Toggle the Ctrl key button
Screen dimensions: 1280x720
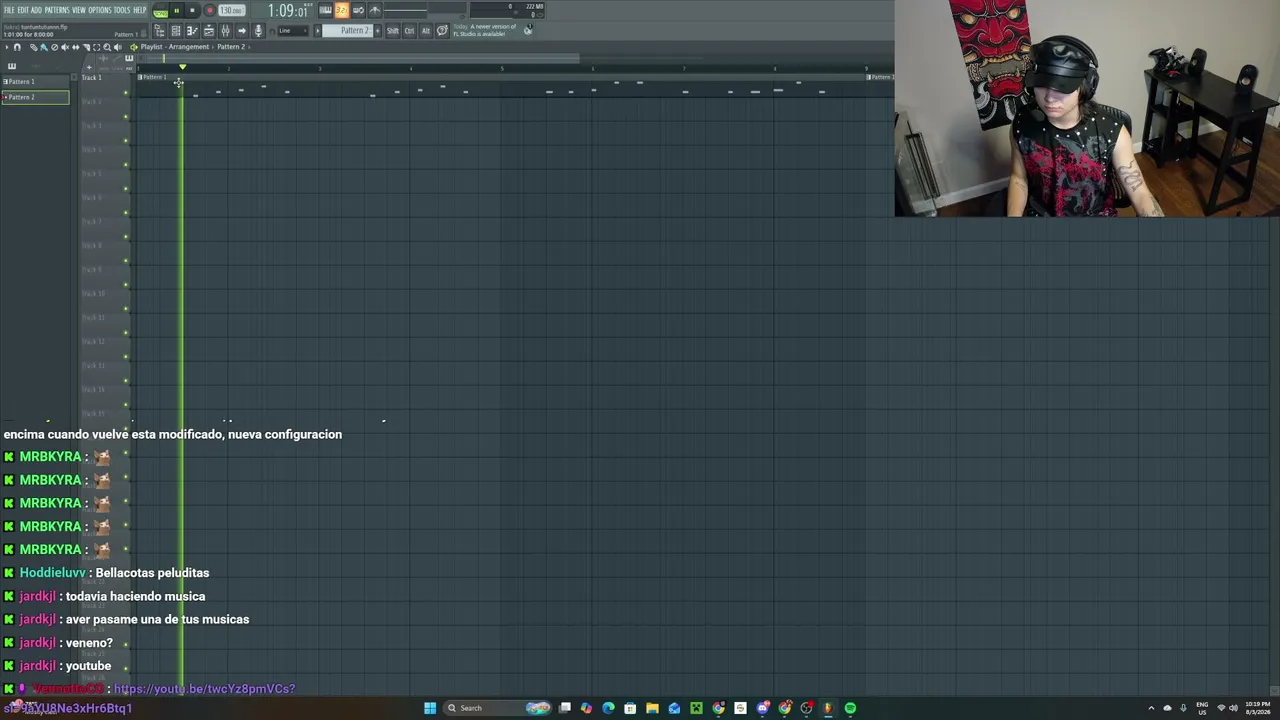tap(409, 31)
